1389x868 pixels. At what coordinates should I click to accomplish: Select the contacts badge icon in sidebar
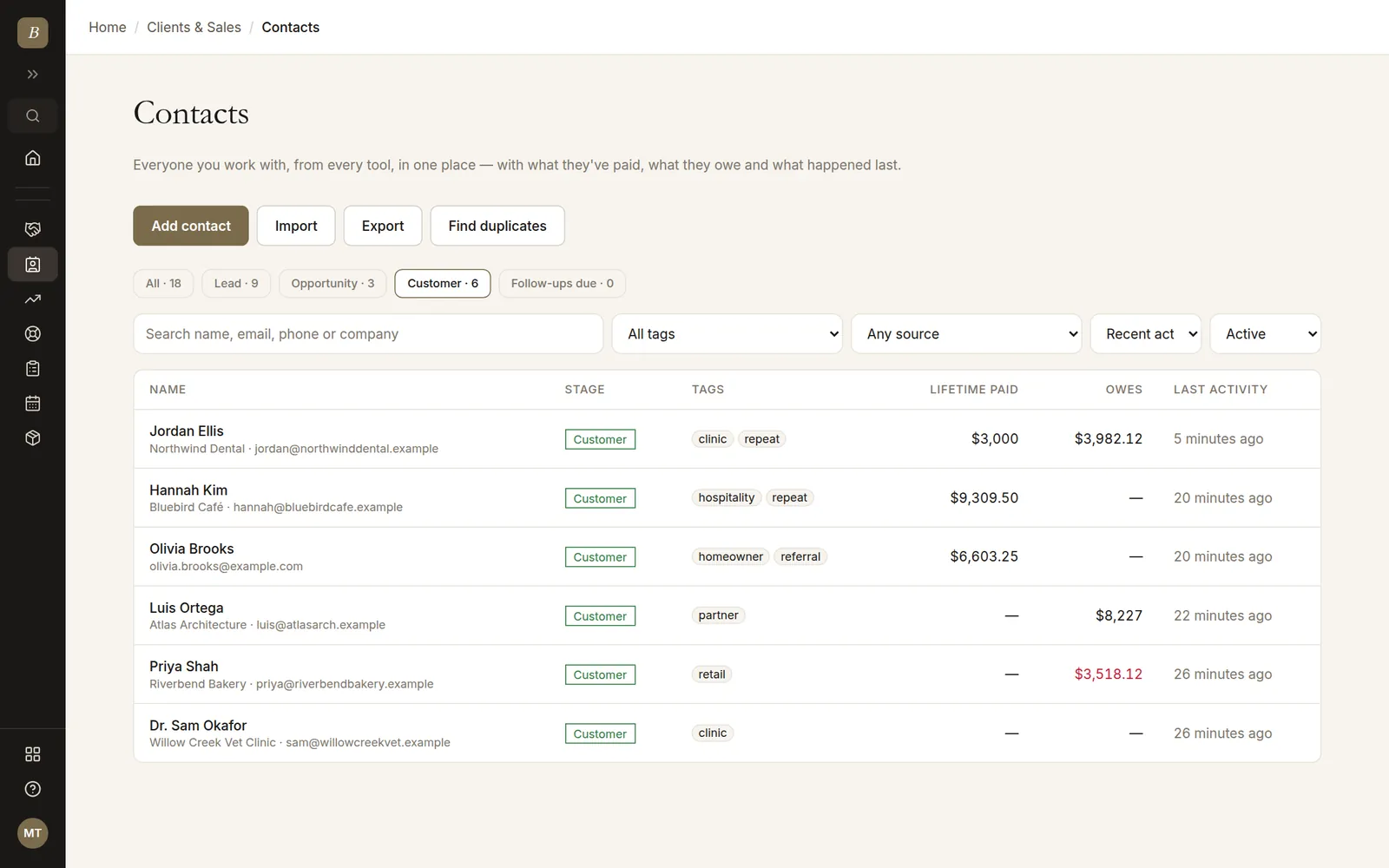(x=33, y=265)
